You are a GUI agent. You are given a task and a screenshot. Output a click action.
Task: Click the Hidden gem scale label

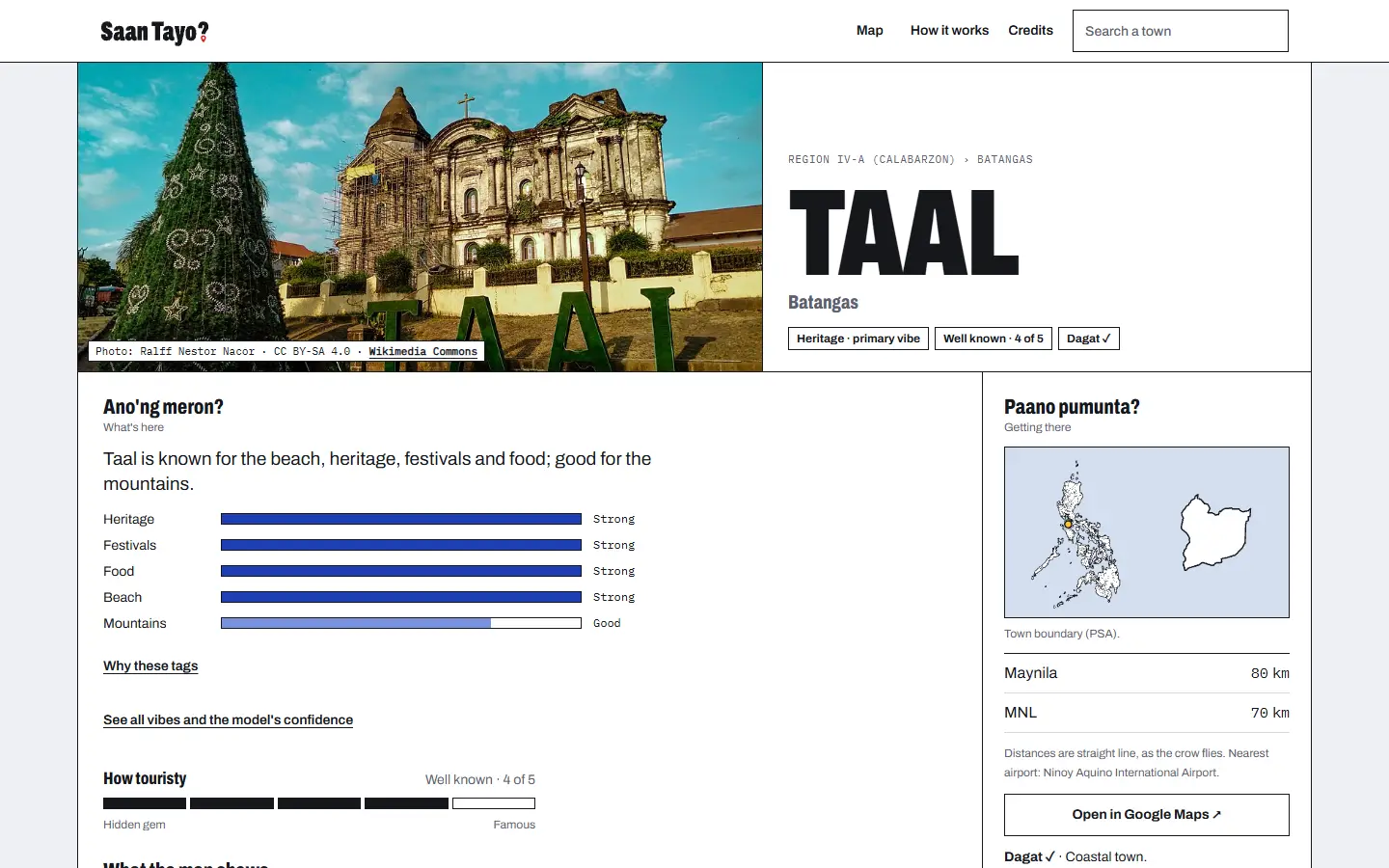[134, 825]
